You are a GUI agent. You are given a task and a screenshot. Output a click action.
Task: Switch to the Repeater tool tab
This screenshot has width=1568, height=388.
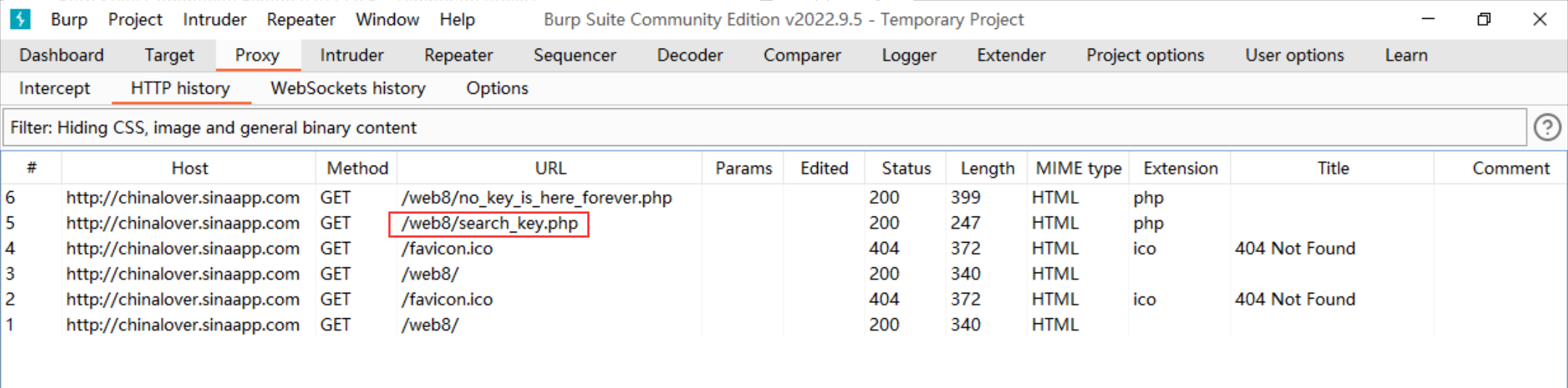coord(458,55)
